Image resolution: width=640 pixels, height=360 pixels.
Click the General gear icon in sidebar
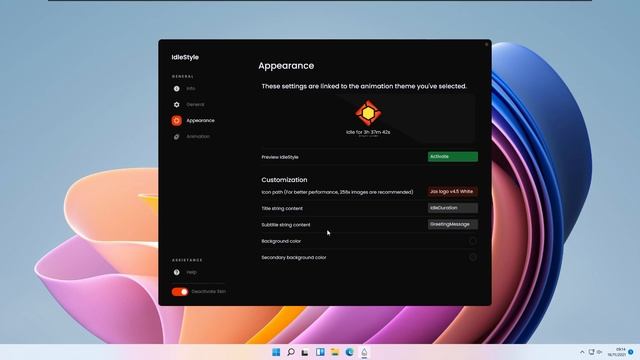pyautogui.click(x=176, y=104)
